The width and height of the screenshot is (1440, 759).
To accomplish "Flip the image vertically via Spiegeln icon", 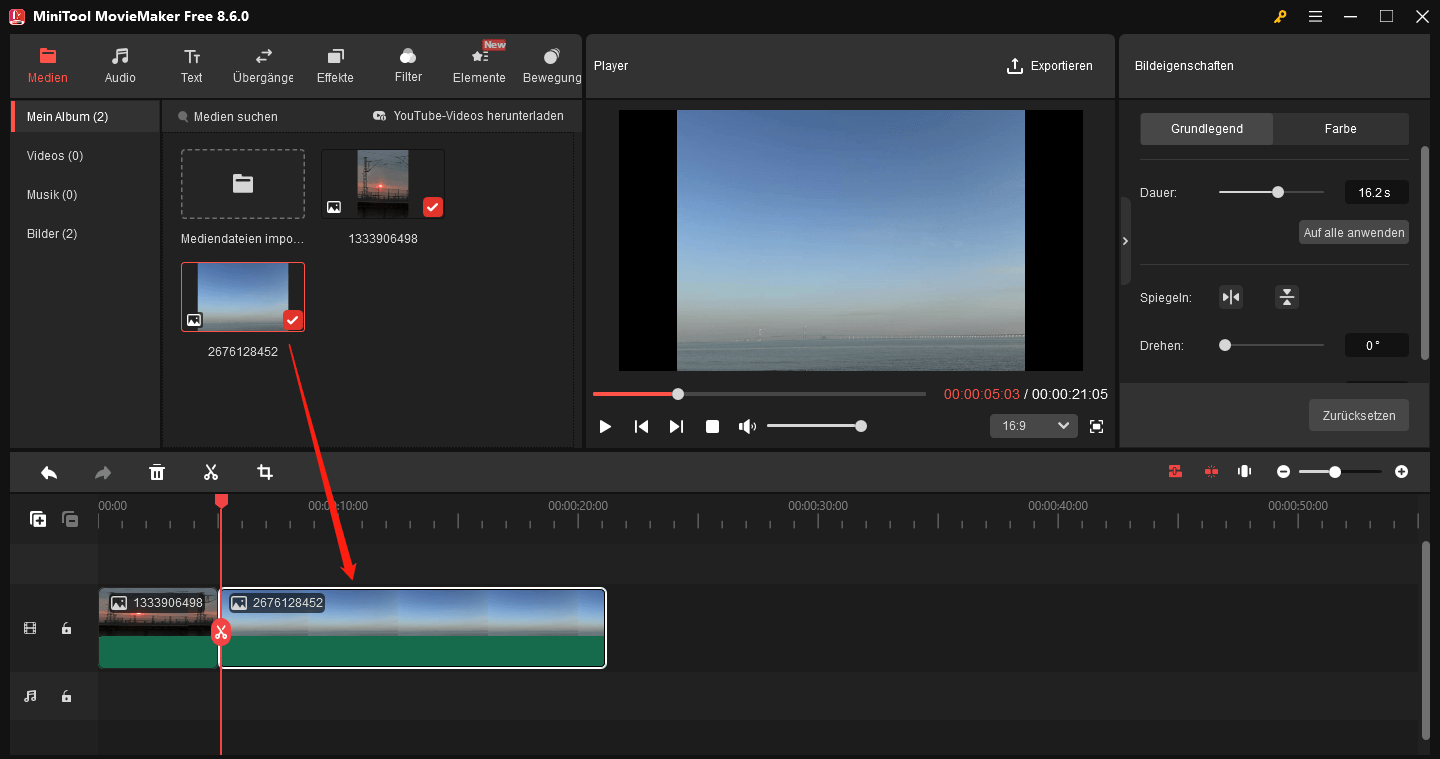I will click(1287, 297).
